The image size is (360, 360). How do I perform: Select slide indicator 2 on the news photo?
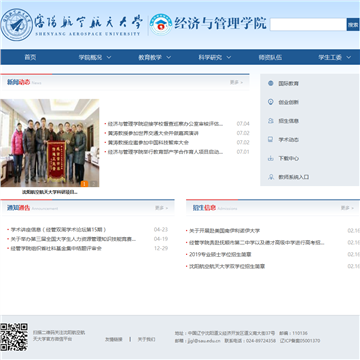(x=94, y=184)
